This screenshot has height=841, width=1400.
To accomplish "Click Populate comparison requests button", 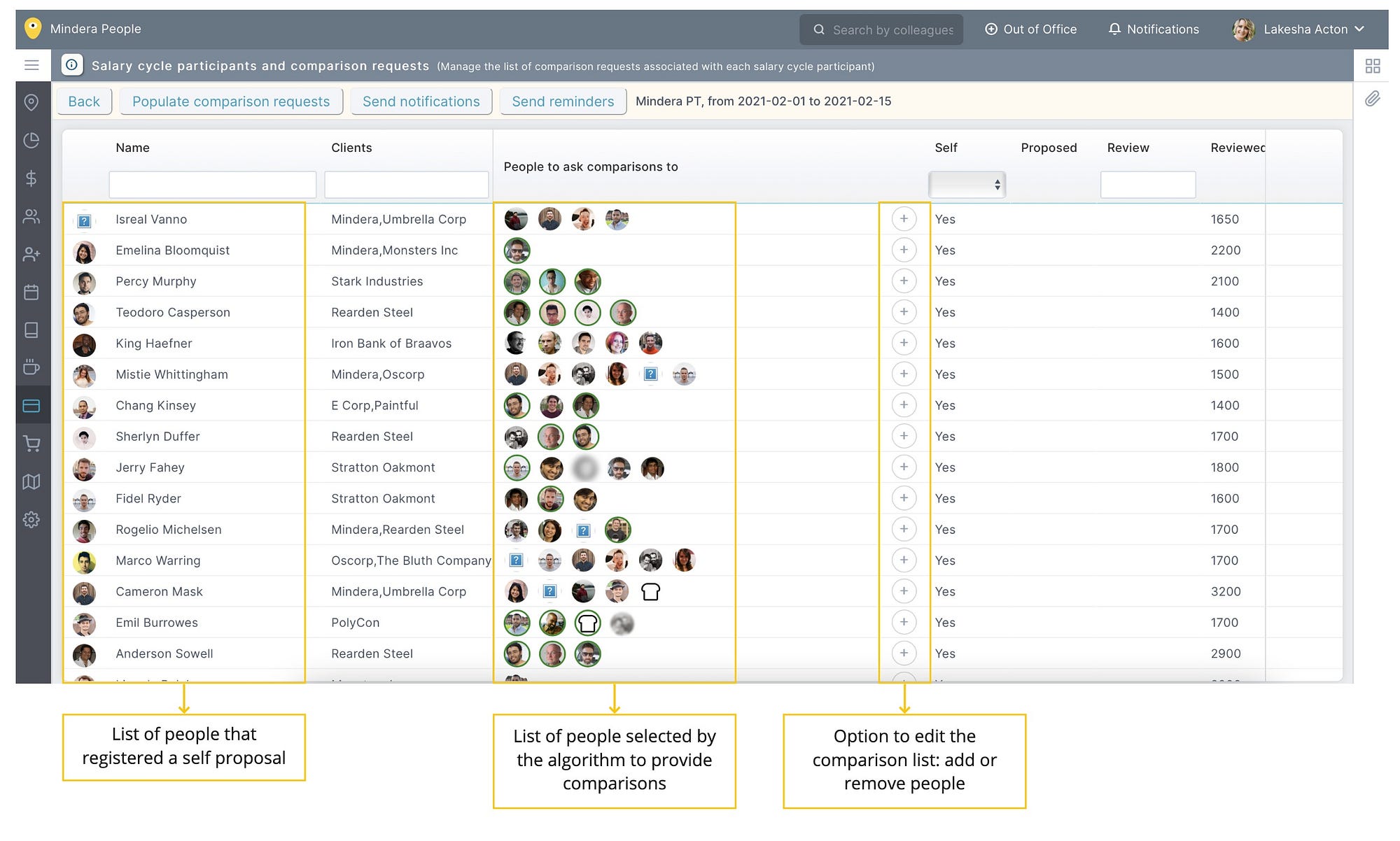I will (x=231, y=101).
